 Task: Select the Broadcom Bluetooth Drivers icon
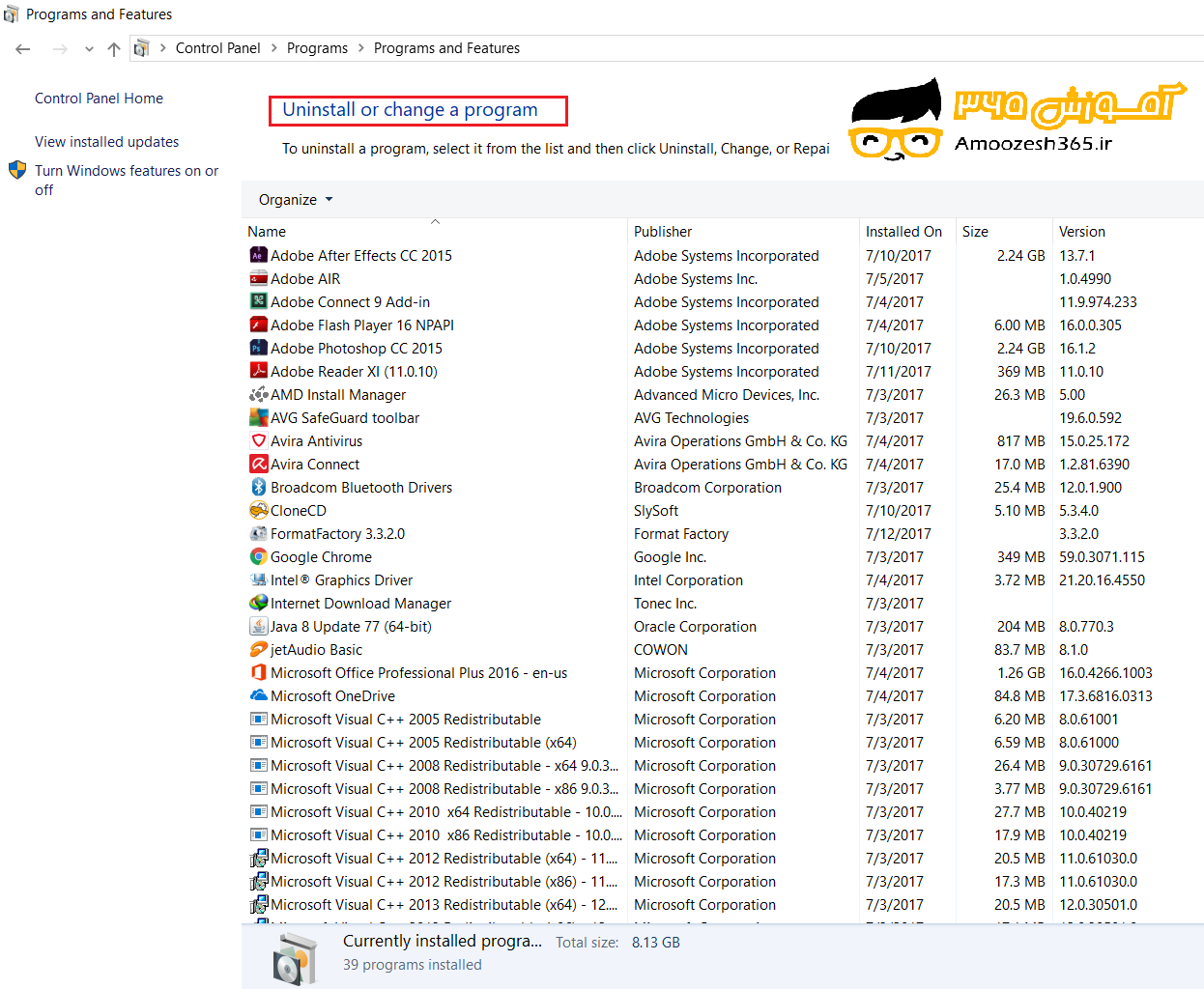(258, 487)
